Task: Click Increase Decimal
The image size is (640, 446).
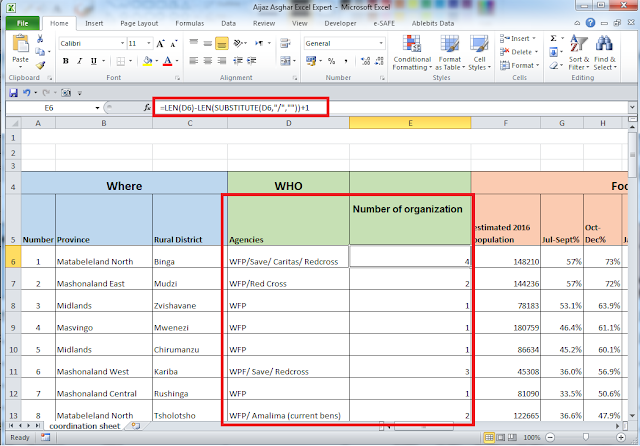Action: (365, 61)
